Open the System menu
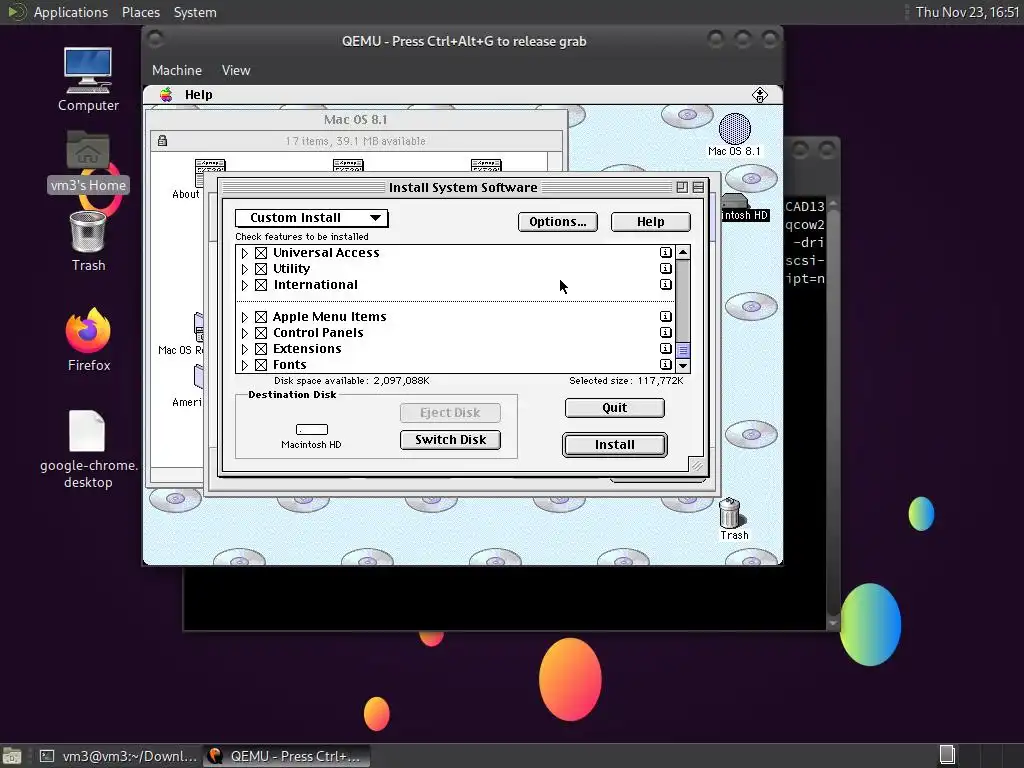 195,12
